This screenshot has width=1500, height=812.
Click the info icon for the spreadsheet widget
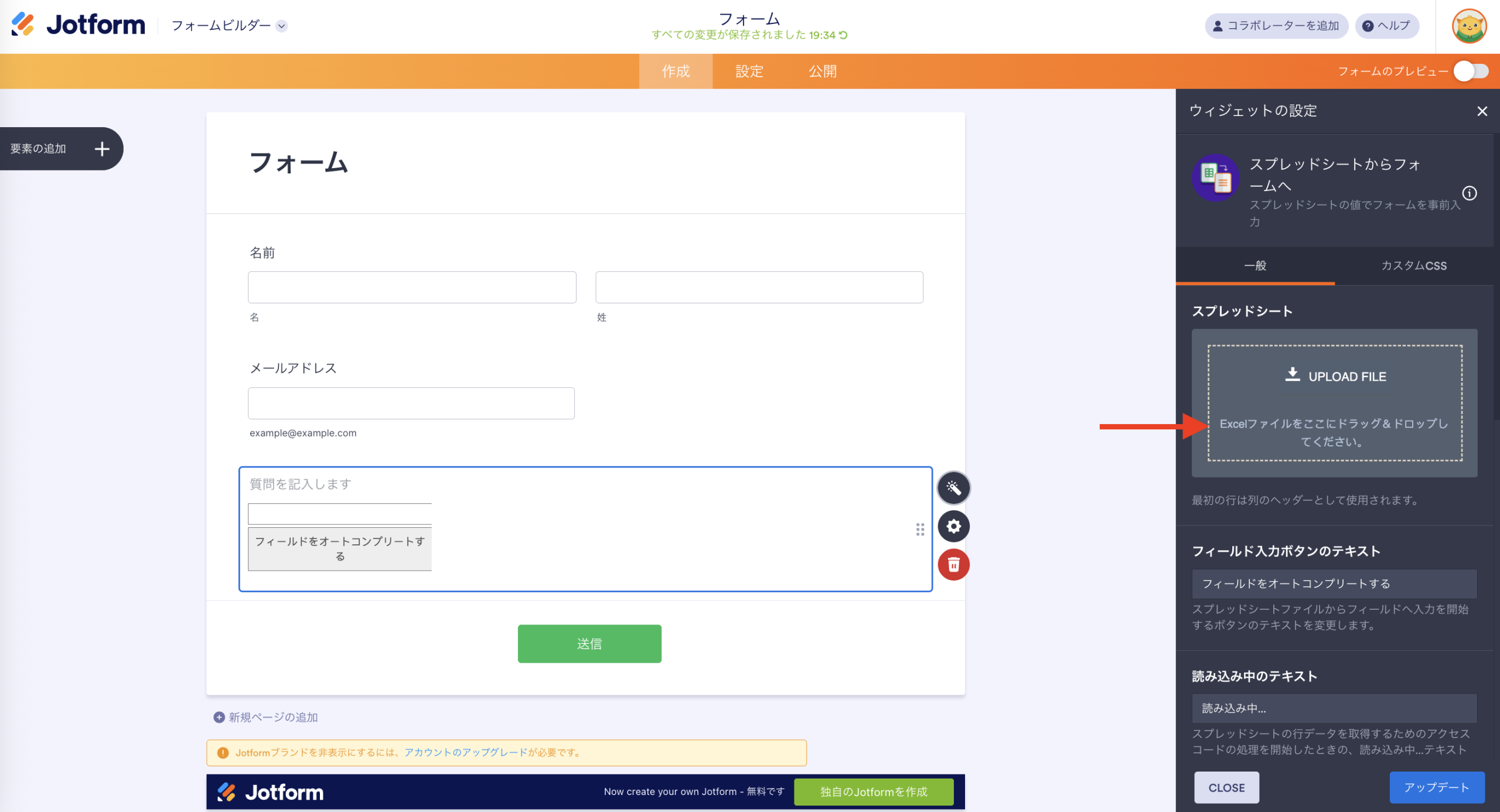tap(1470, 193)
